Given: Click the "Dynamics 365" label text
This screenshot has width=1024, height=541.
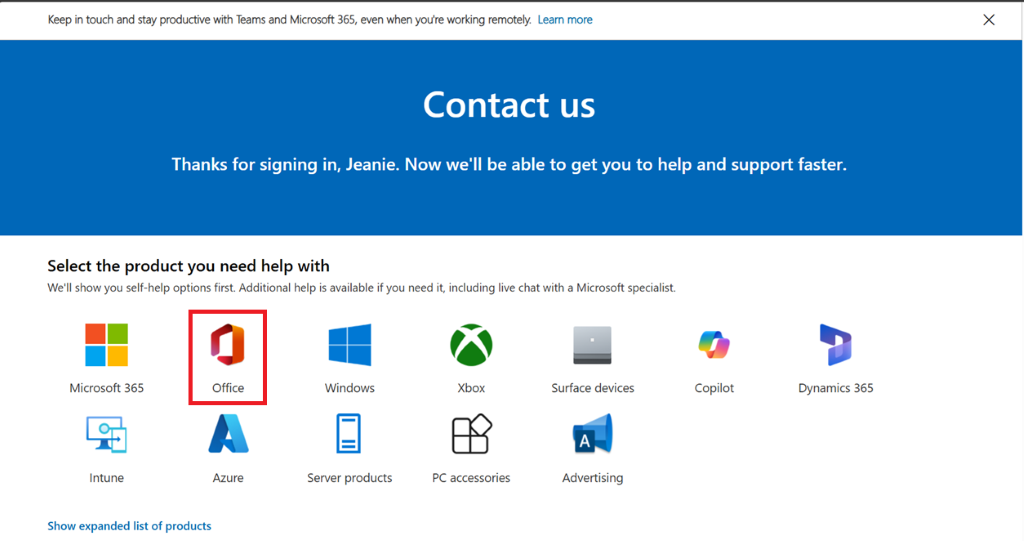Looking at the screenshot, I should (835, 388).
